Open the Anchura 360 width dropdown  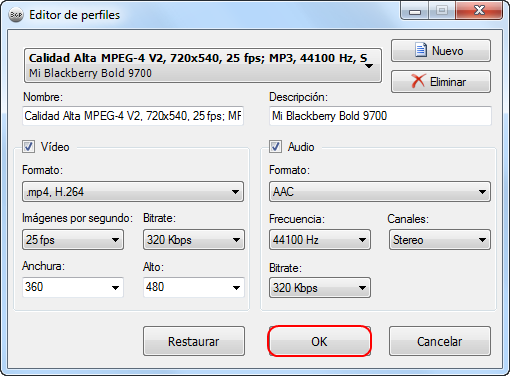point(73,287)
